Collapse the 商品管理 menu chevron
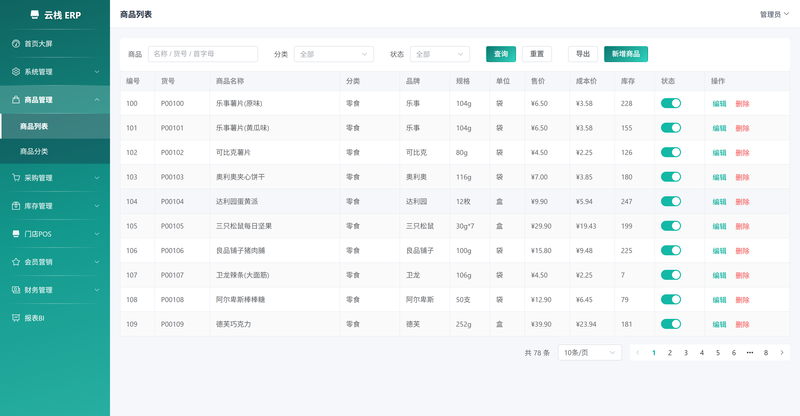This screenshot has height=416, width=800. tap(97, 100)
